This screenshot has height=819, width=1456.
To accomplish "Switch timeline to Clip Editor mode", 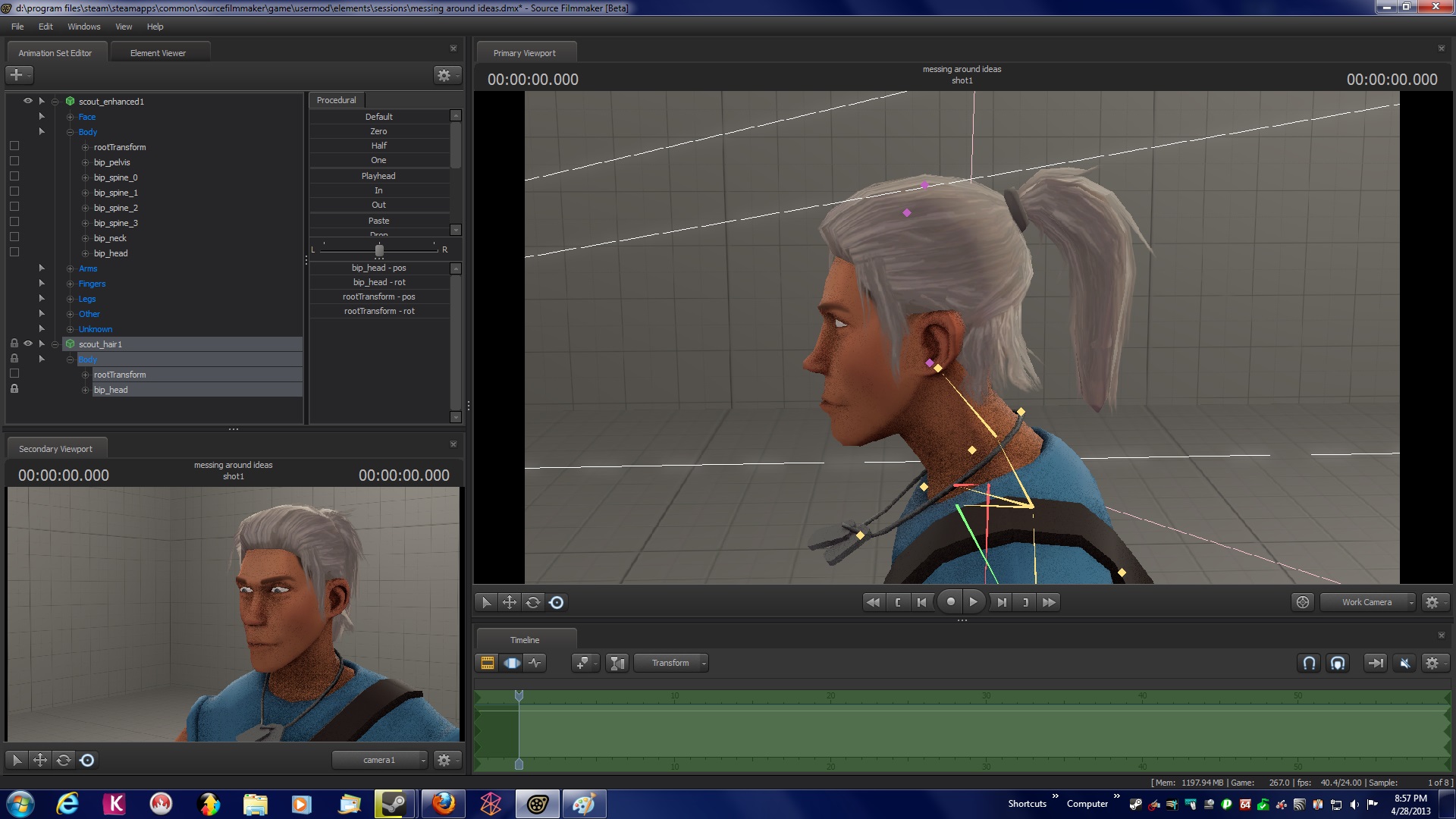I will point(488,663).
